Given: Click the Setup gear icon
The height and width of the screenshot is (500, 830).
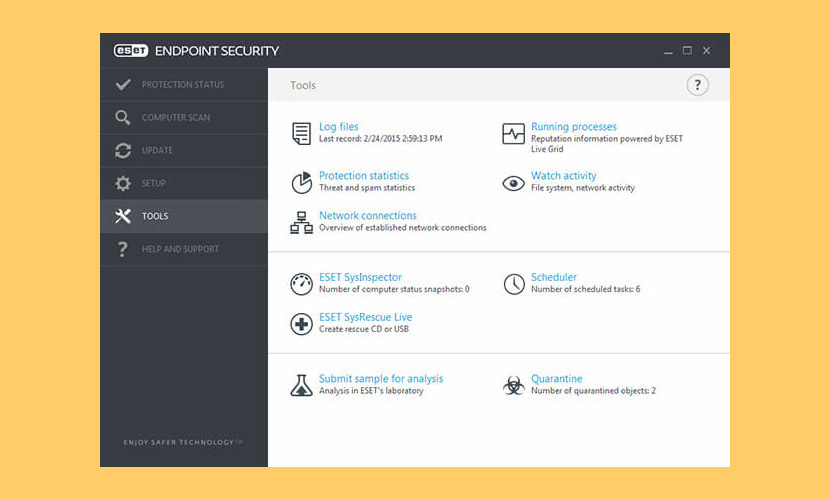Looking at the screenshot, I should 123,183.
